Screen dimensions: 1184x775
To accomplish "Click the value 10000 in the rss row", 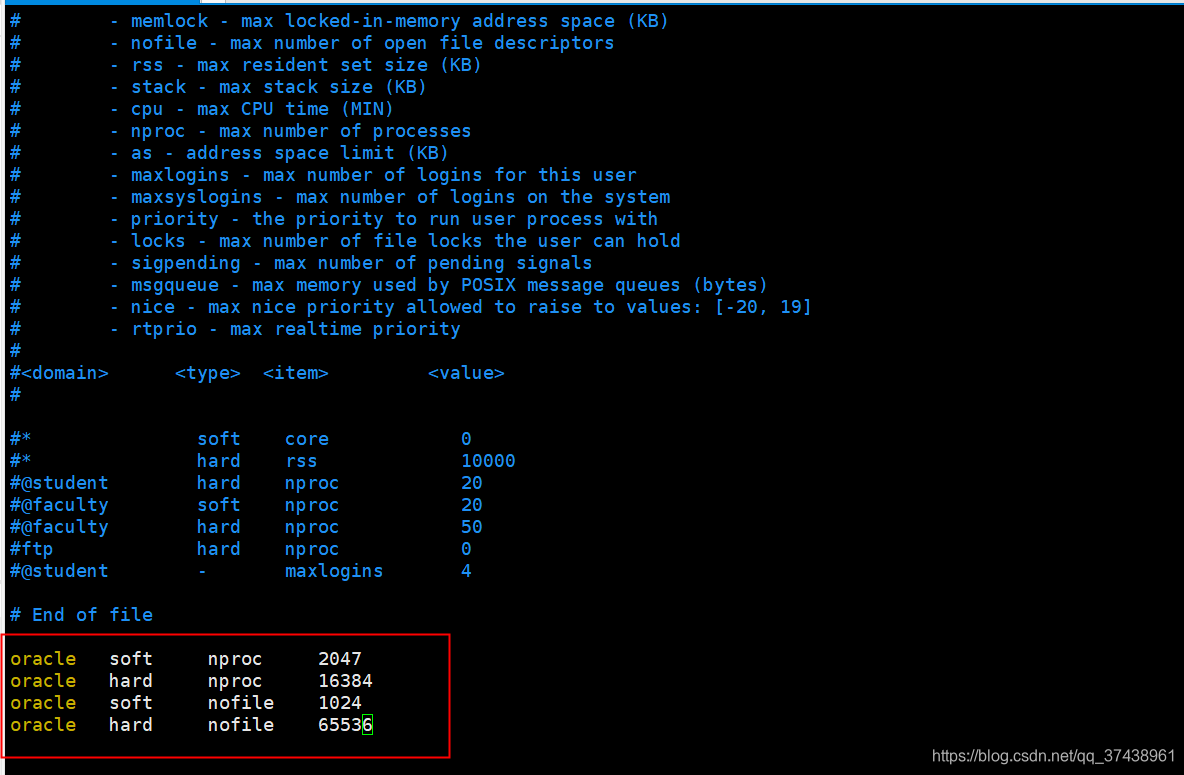I will 489,461.
